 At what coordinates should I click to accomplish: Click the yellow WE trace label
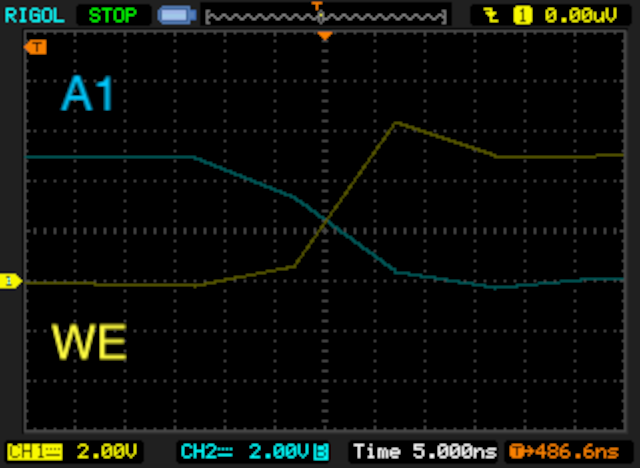[x=89, y=342]
